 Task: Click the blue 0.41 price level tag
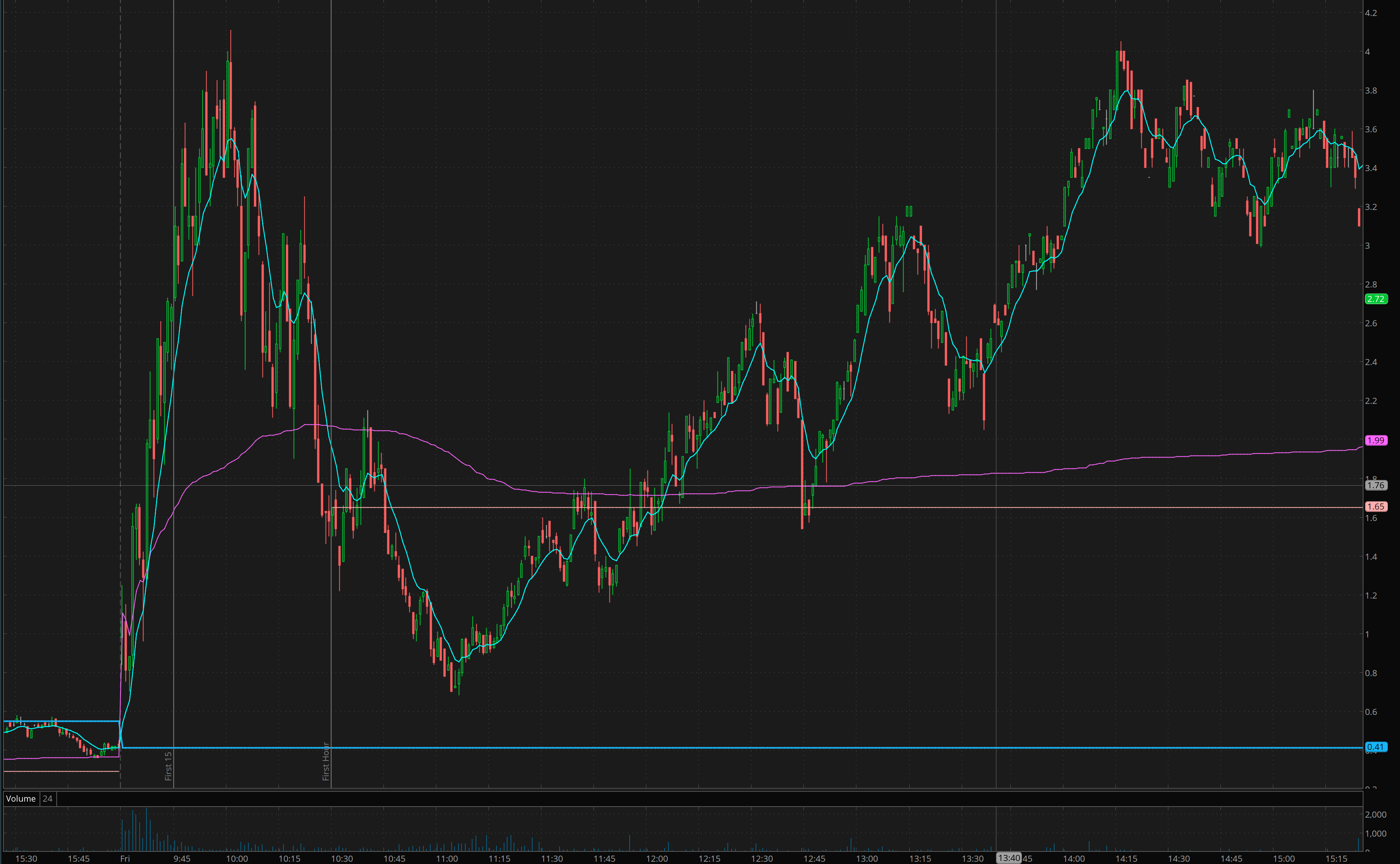point(1375,747)
